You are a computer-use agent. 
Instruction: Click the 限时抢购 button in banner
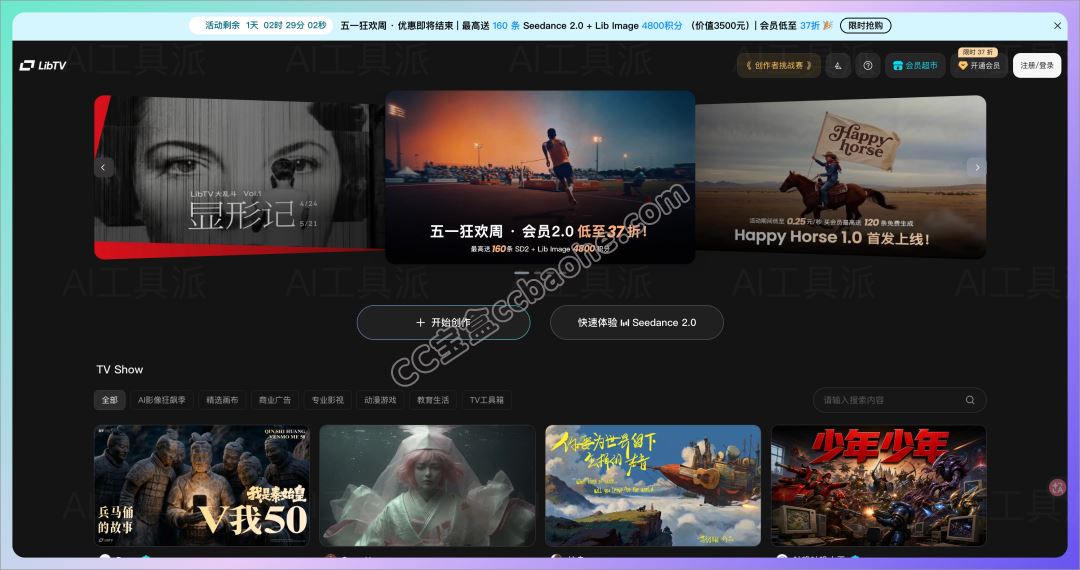[x=865, y=25]
